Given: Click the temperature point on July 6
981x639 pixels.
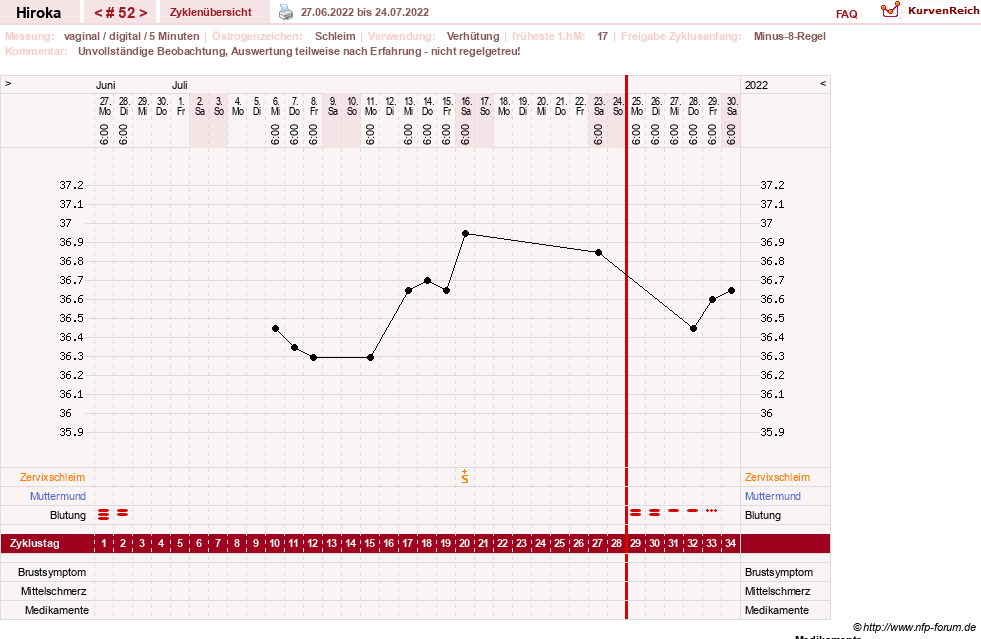Looking at the screenshot, I should 275,329.
